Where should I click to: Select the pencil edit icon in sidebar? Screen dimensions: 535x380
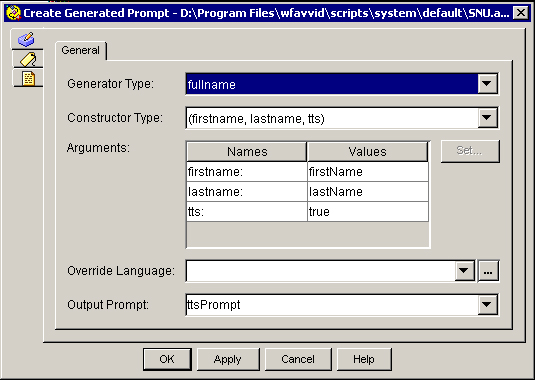27,39
